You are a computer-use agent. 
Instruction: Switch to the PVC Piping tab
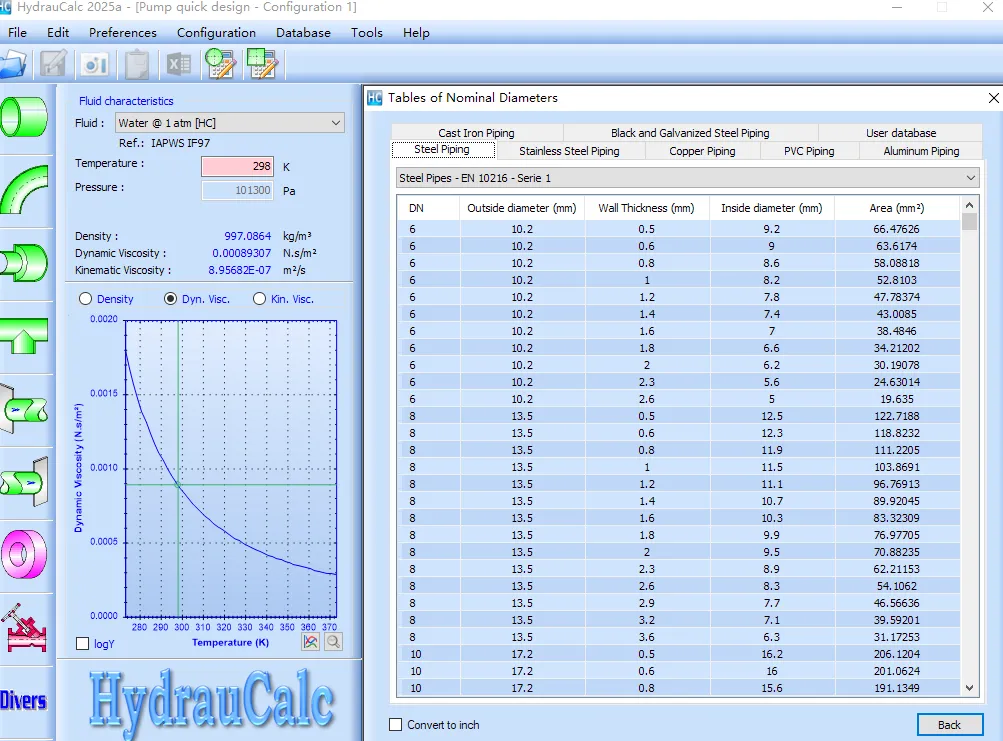(x=809, y=151)
